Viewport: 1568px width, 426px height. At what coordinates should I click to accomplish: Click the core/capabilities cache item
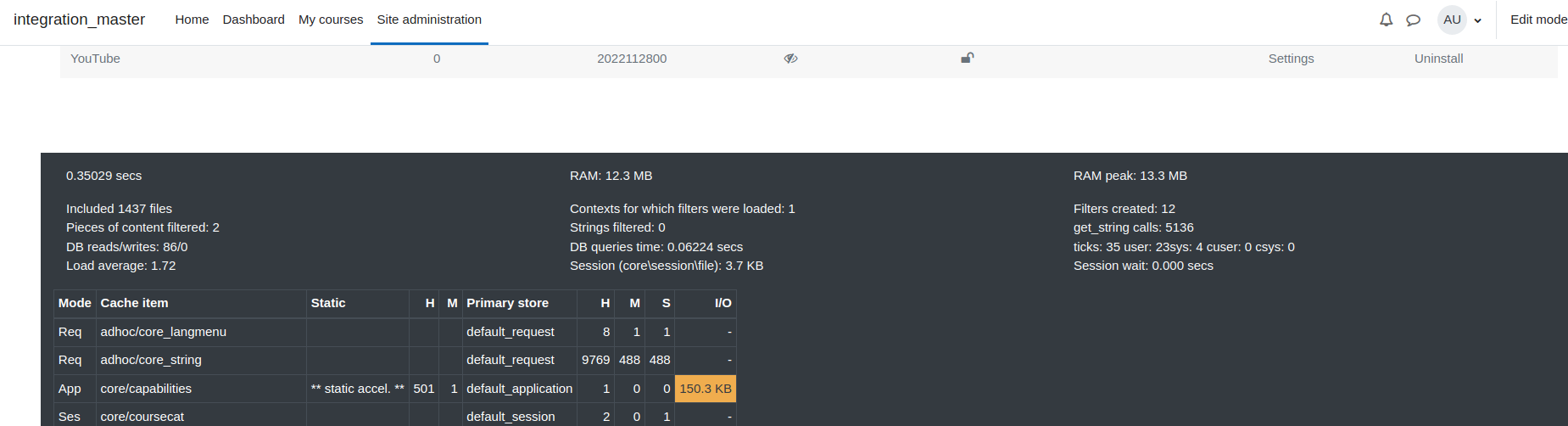click(146, 389)
